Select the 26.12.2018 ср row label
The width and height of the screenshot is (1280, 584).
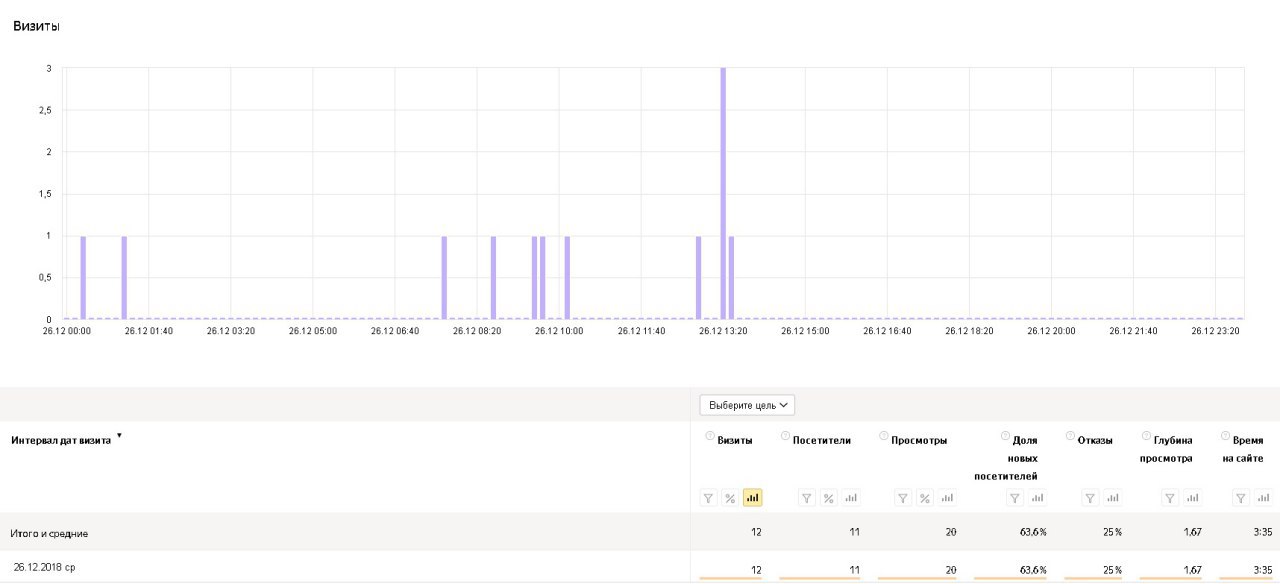click(44, 567)
